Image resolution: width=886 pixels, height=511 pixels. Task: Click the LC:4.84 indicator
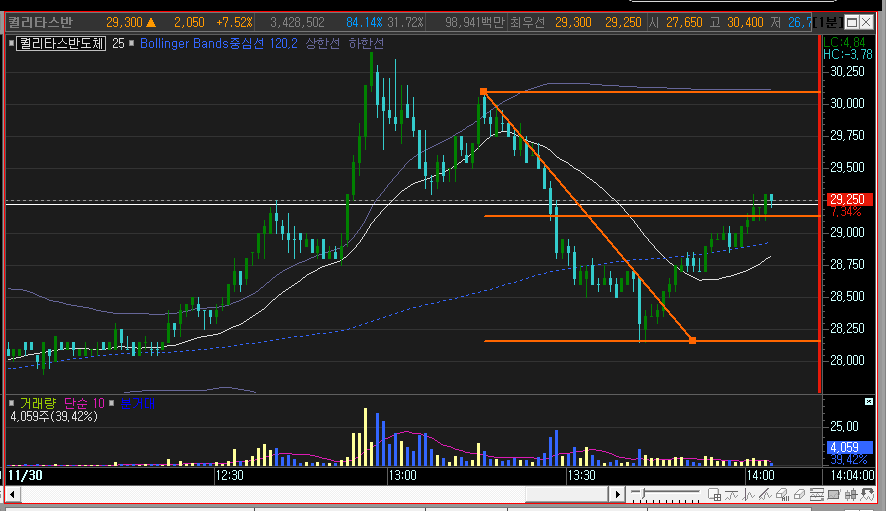(x=844, y=42)
